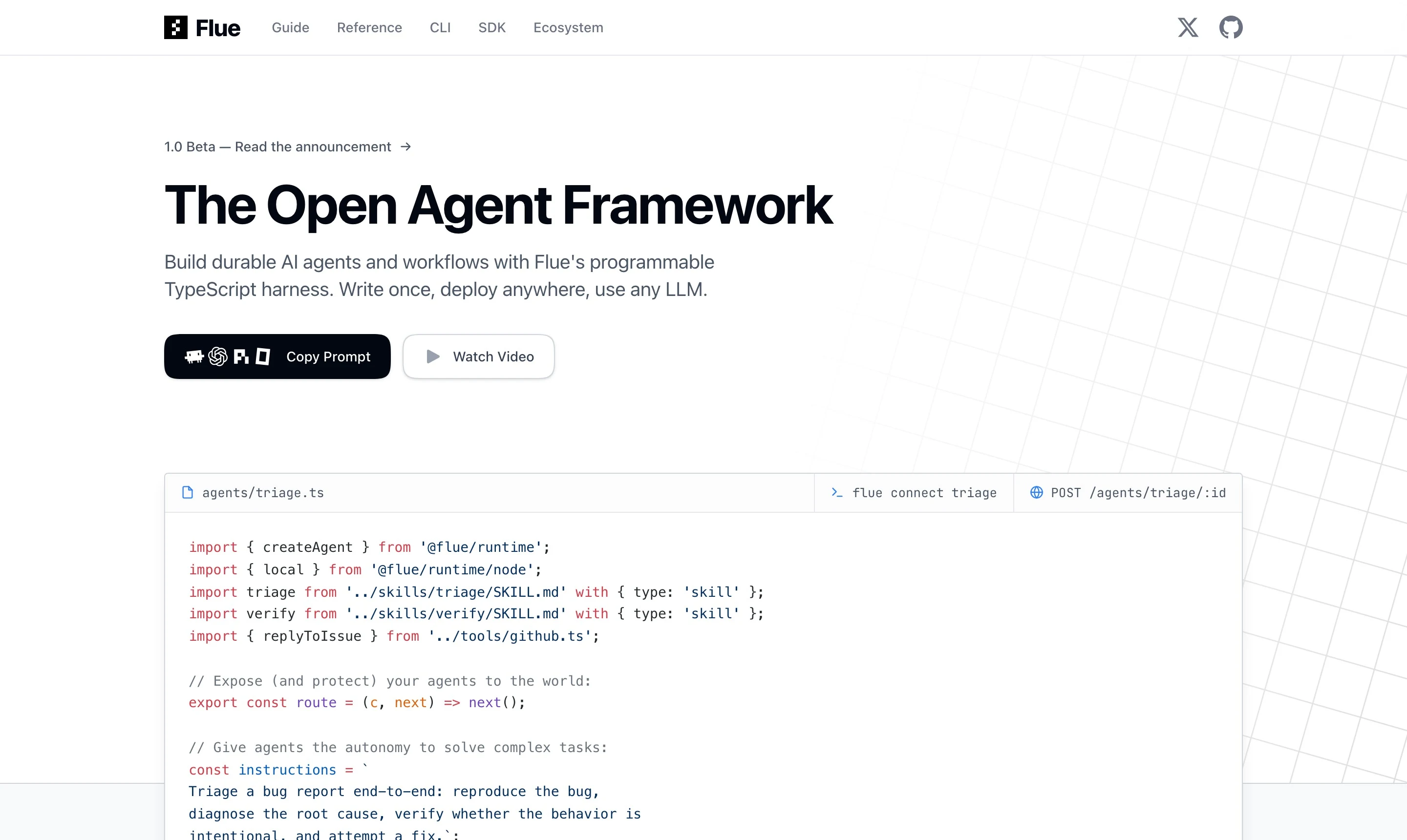Viewport: 1407px width, 840px height.
Task: Switch to the POST /agents/triage/:id tab
Action: click(x=1128, y=493)
